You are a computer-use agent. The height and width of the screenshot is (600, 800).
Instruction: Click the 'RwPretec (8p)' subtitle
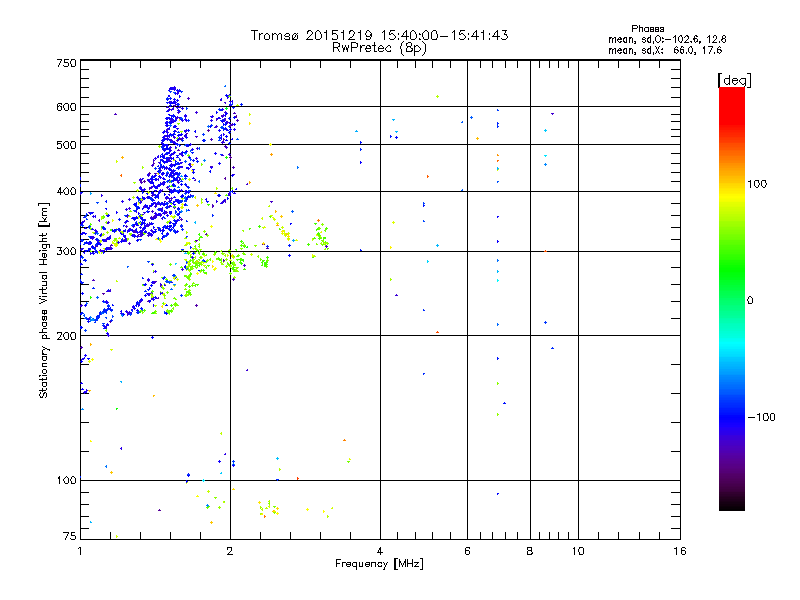tap(379, 48)
